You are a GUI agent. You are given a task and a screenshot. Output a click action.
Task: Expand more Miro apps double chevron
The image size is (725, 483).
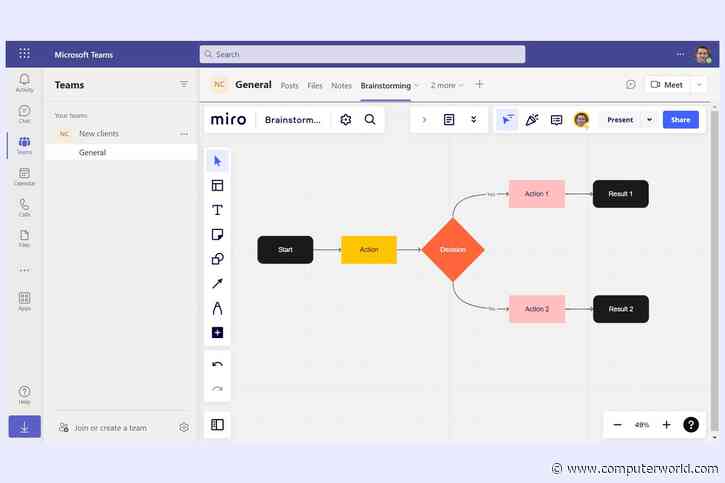click(x=474, y=120)
